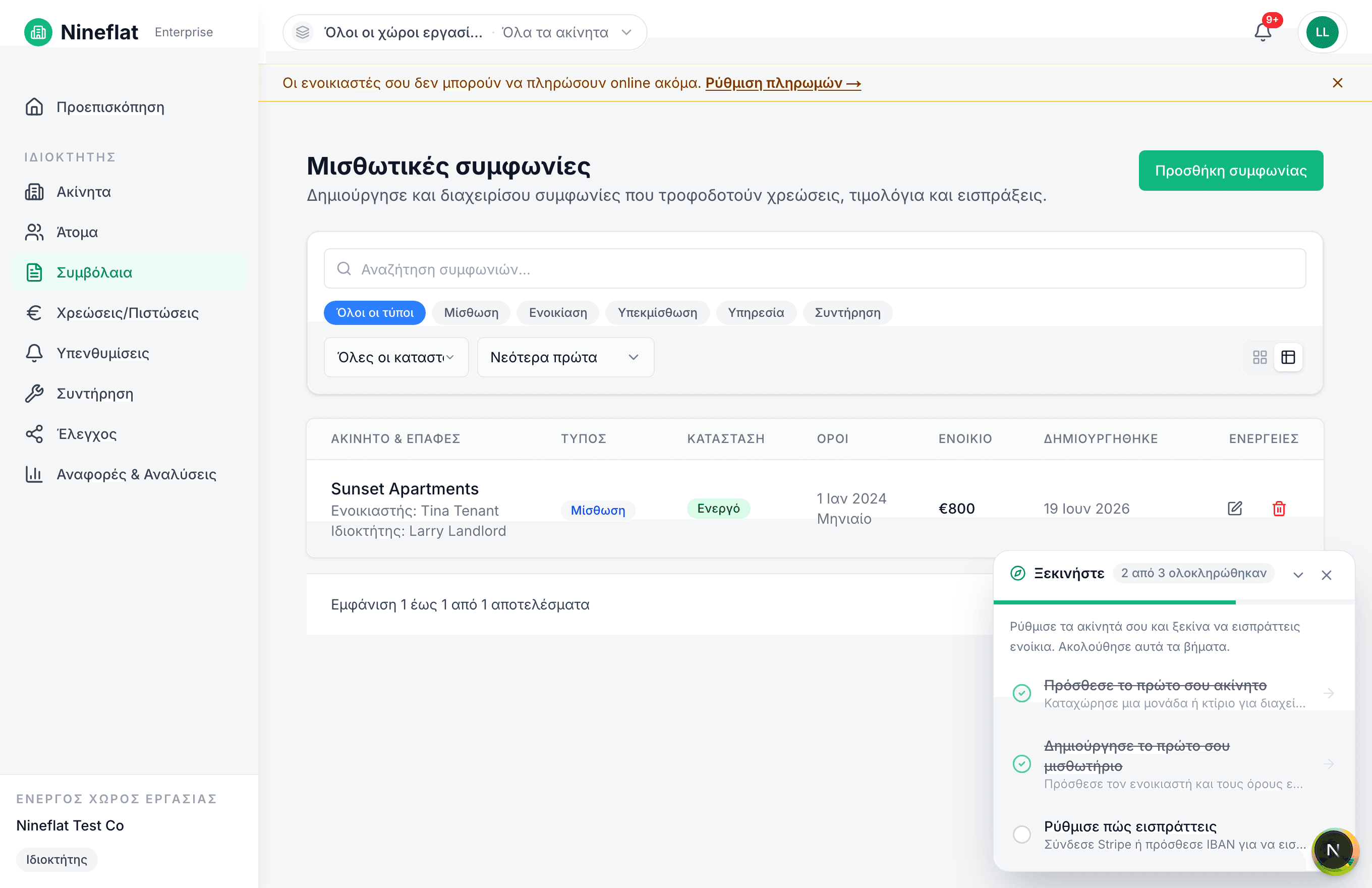Image resolution: width=1372 pixels, height=888 pixels.
Task: Click the Προσθήκη συμφωνίας button
Action: 1231,171
